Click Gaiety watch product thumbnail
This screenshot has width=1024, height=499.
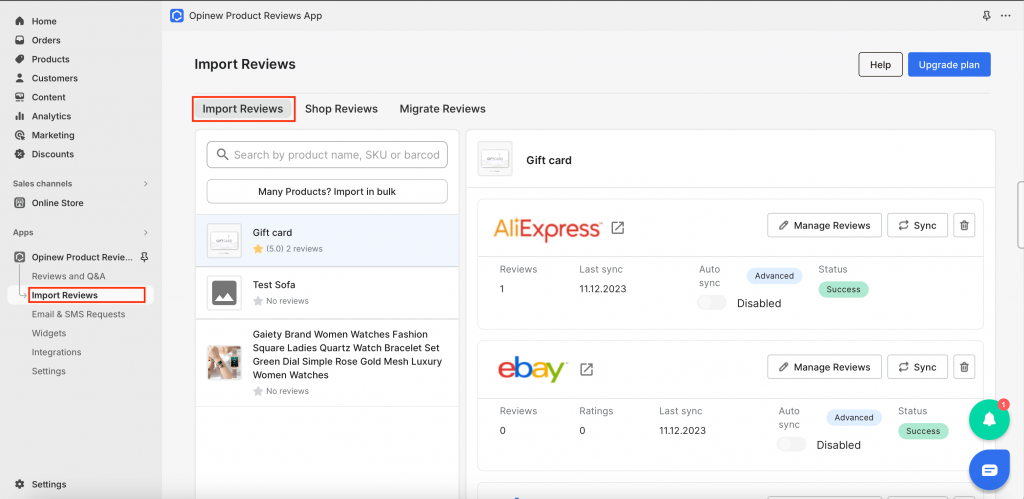224,362
